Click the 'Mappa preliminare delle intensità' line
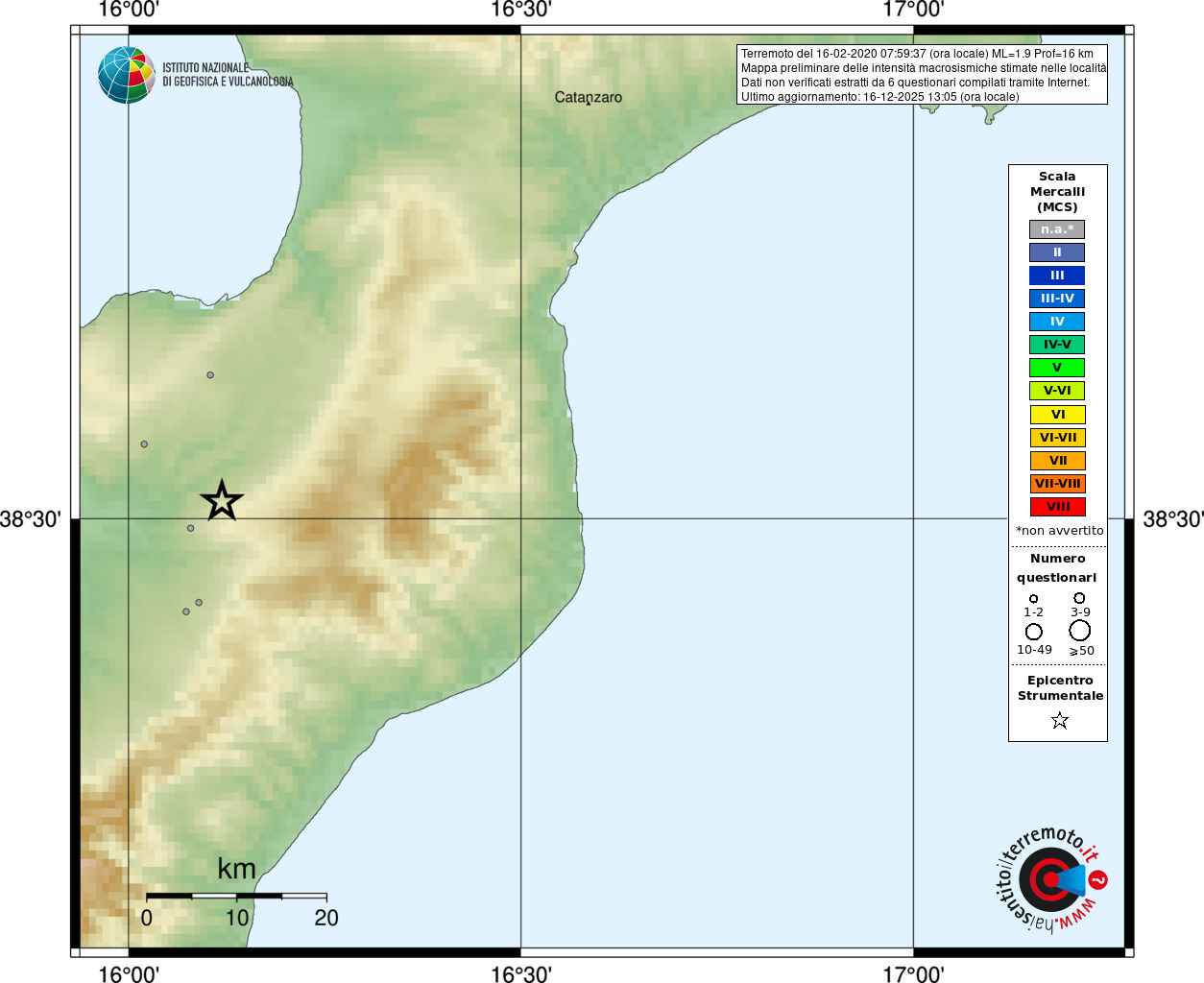The height and width of the screenshot is (983, 1204). [923, 68]
